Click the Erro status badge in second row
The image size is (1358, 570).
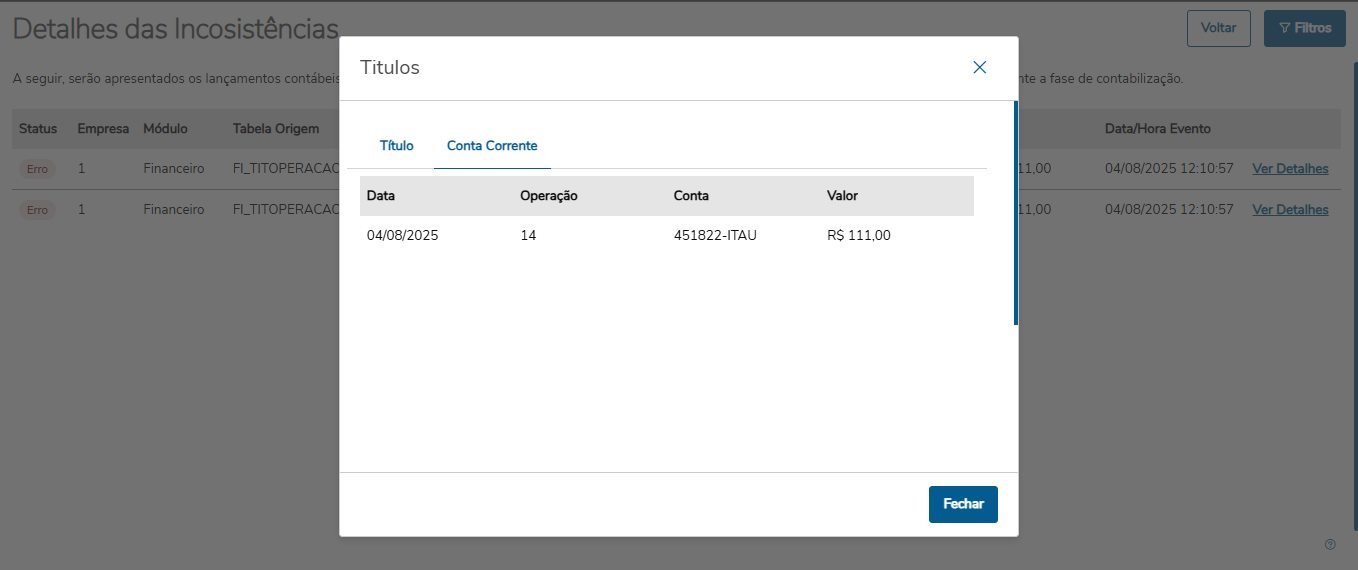pyautogui.click(x=37, y=210)
